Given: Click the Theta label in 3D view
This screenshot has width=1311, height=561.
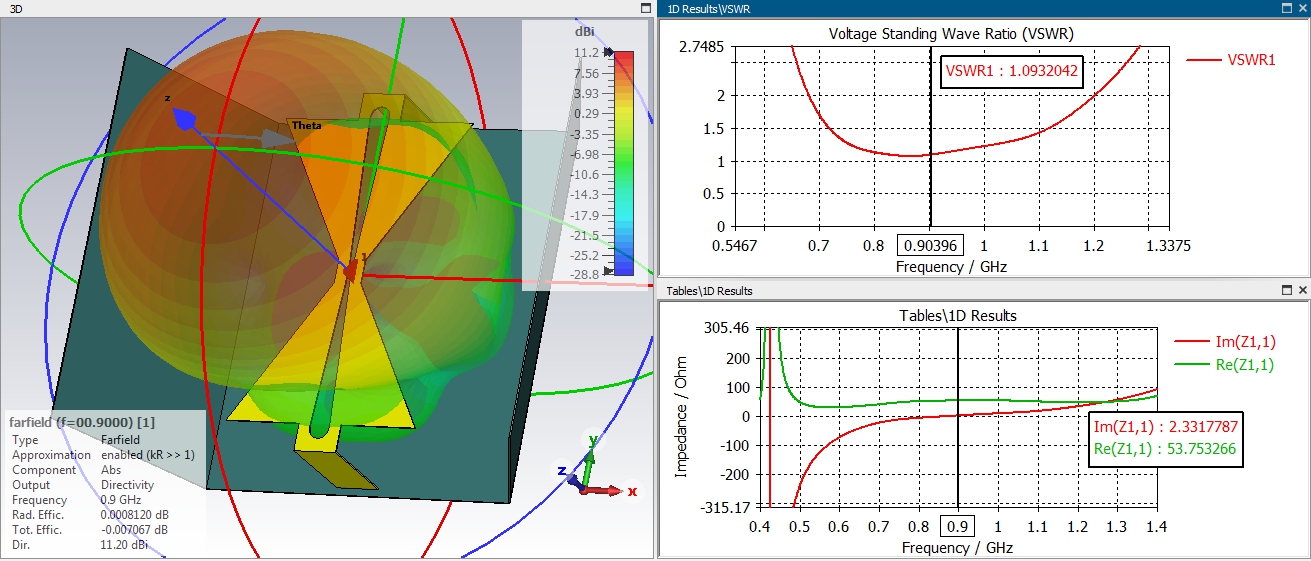Looking at the screenshot, I should point(306,125).
